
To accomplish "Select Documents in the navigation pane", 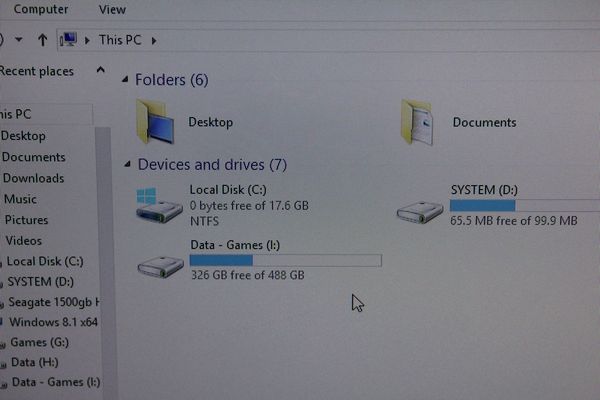I will [x=34, y=157].
